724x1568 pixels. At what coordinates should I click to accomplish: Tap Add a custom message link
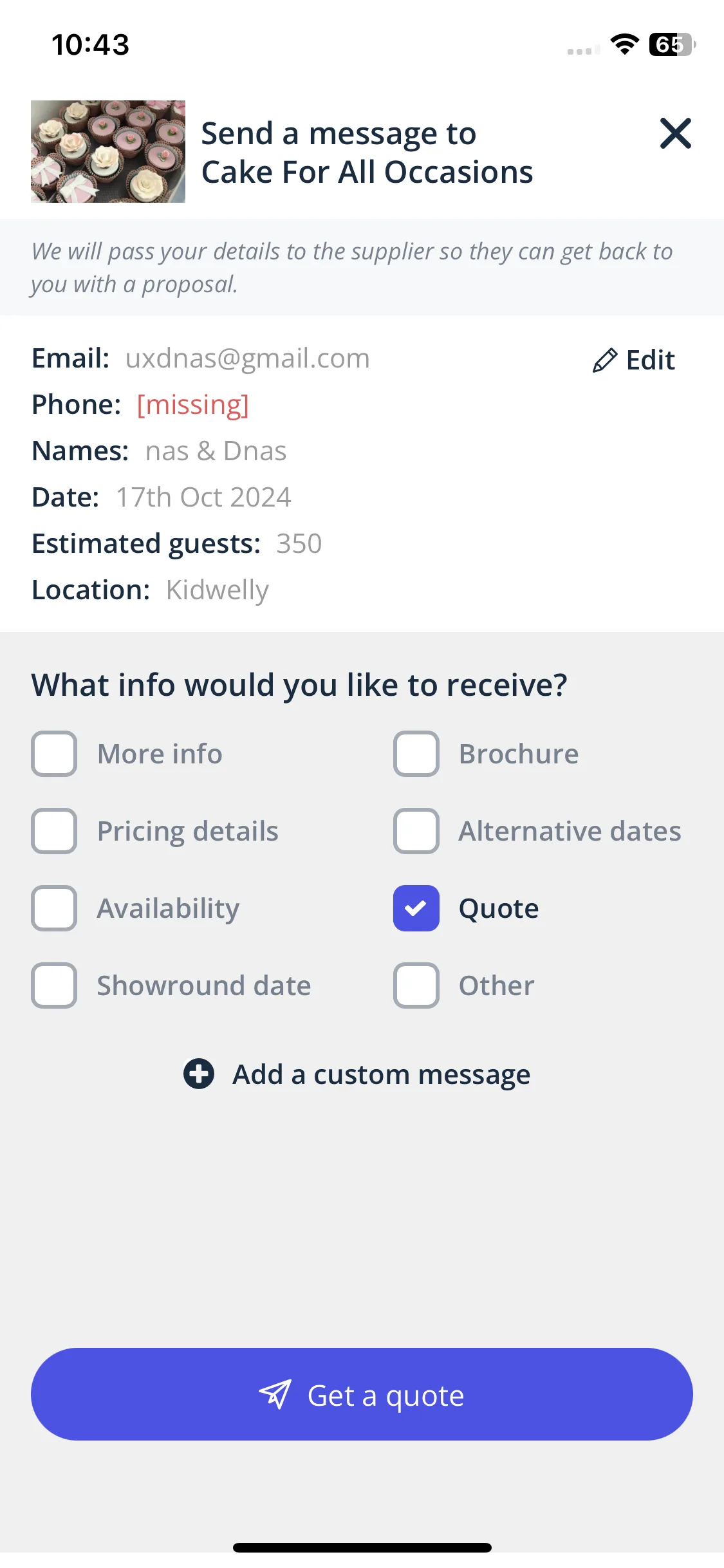[382, 1074]
